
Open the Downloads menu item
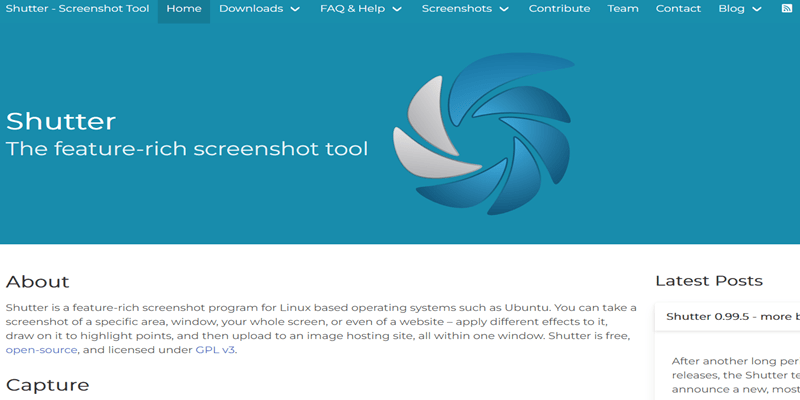pos(251,9)
